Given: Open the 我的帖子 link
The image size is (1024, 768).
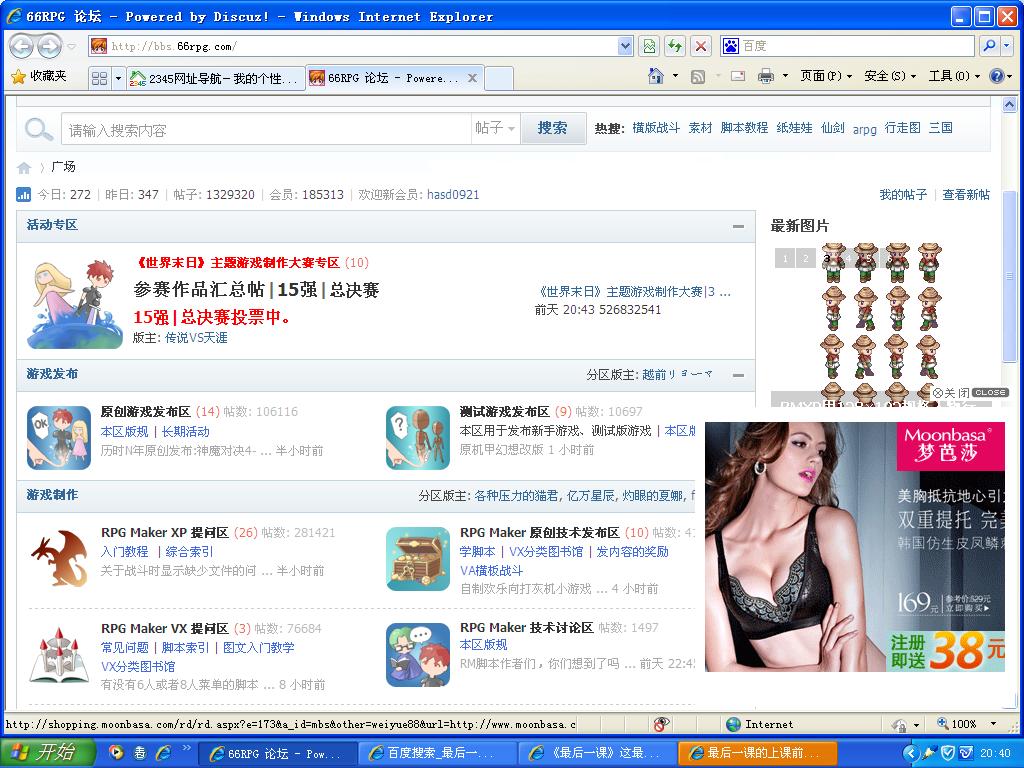Looking at the screenshot, I should click(x=903, y=195).
